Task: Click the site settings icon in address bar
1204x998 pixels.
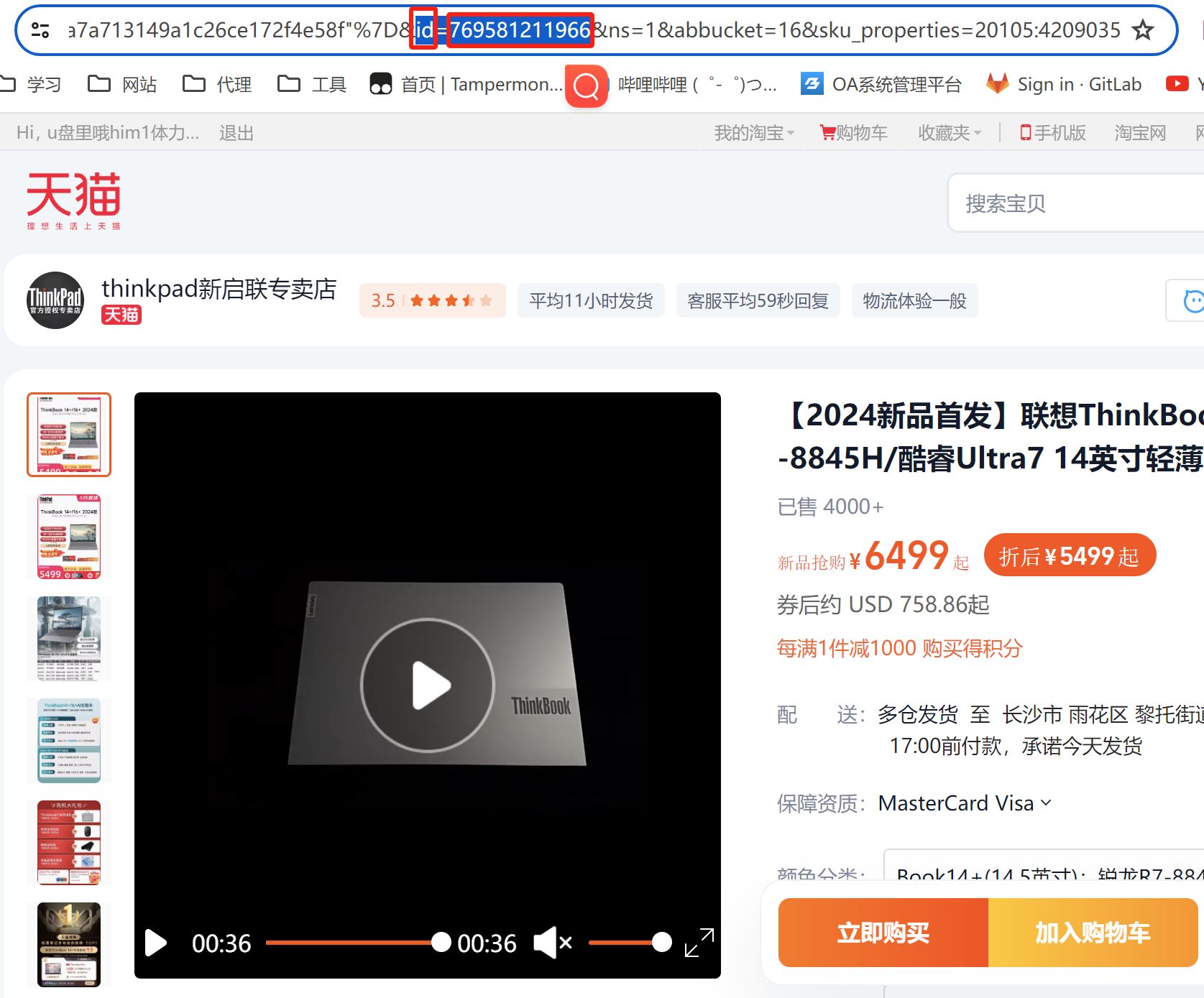Action: pos(40,30)
